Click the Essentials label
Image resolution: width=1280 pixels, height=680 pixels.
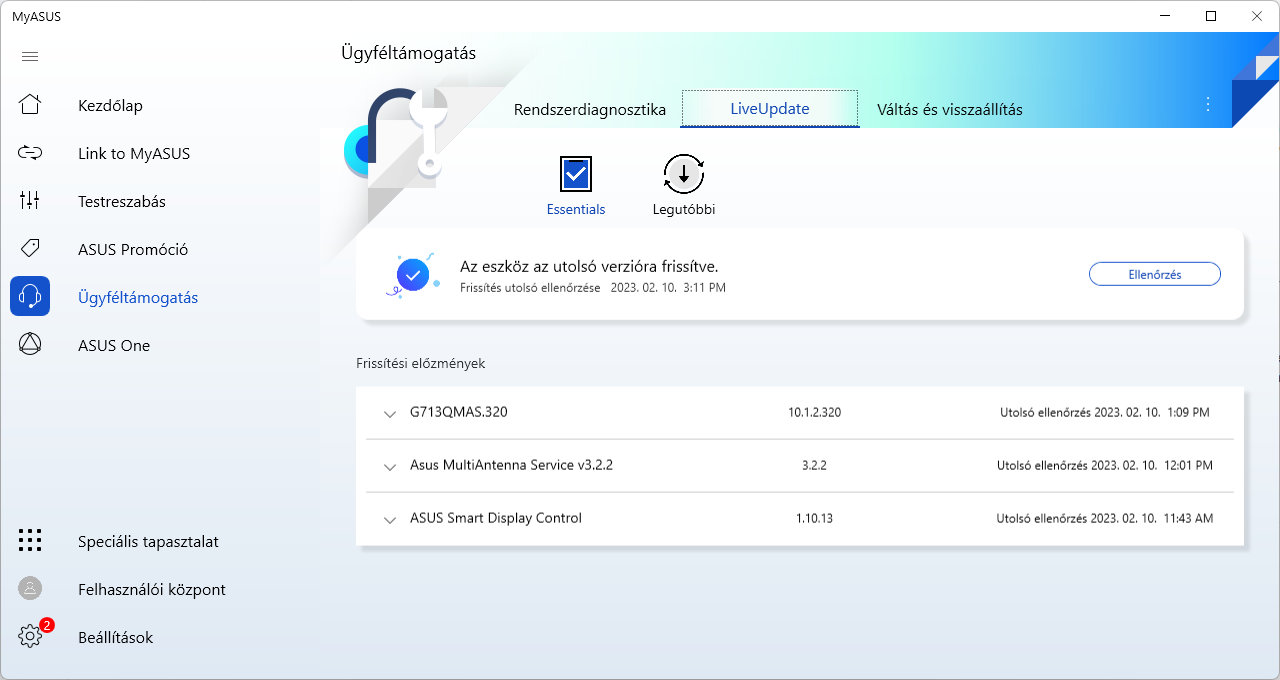[x=576, y=209]
